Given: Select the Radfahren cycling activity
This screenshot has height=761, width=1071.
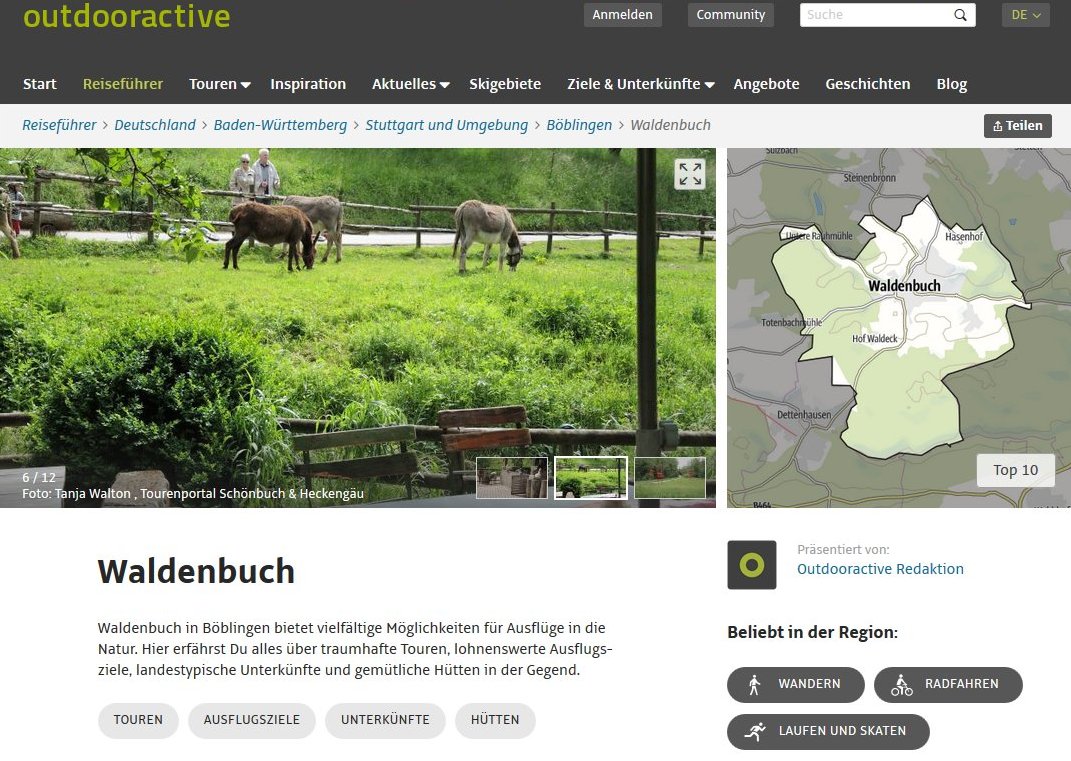Looking at the screenshot, I should pos(947,685).
